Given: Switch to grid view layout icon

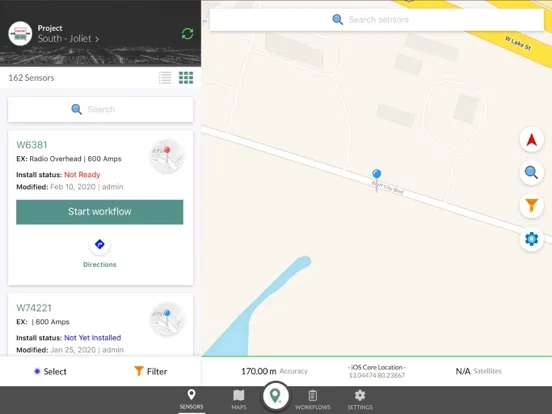Looking at the screenshot, I should (186, 78).
